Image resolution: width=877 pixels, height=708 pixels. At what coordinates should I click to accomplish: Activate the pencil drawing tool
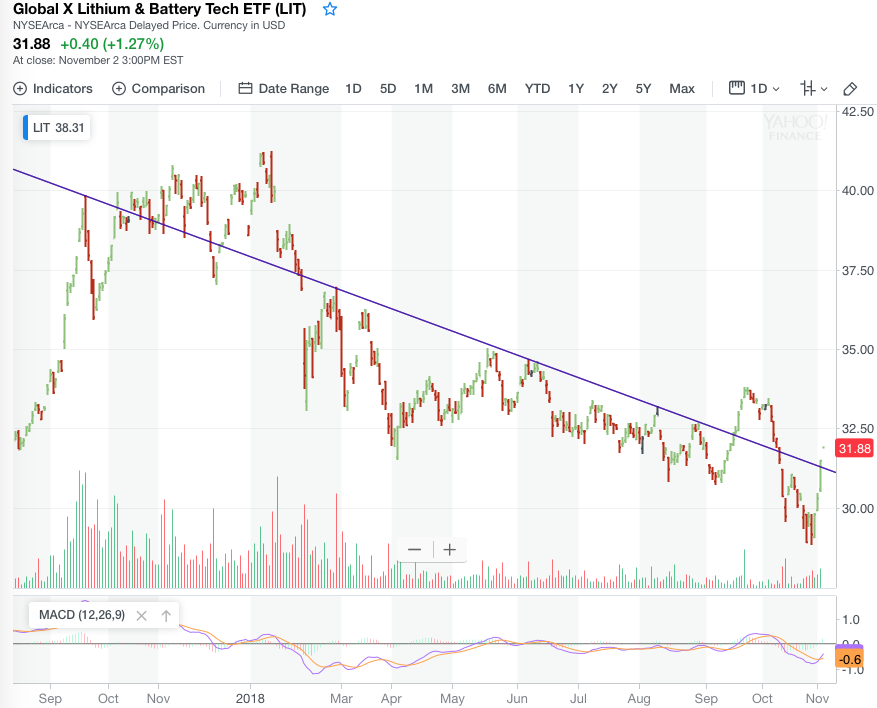(850, 88)
